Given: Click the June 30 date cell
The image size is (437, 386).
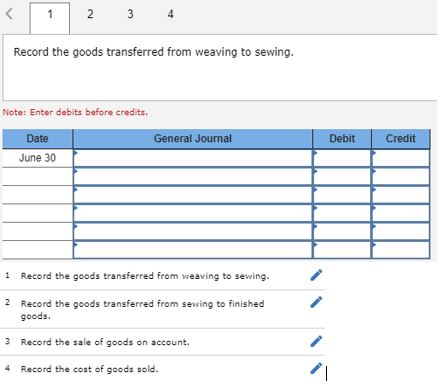Looking at the screenshot, I should point(37,158).
